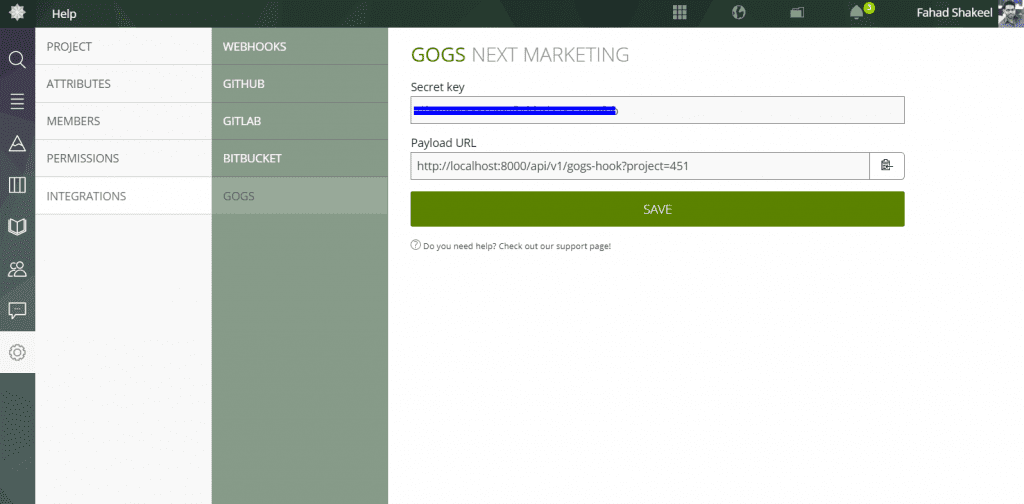The height and width of the screenshot is (504, 1024).
Task: Open the Help menu in top bar
Action: pos(64,14)
